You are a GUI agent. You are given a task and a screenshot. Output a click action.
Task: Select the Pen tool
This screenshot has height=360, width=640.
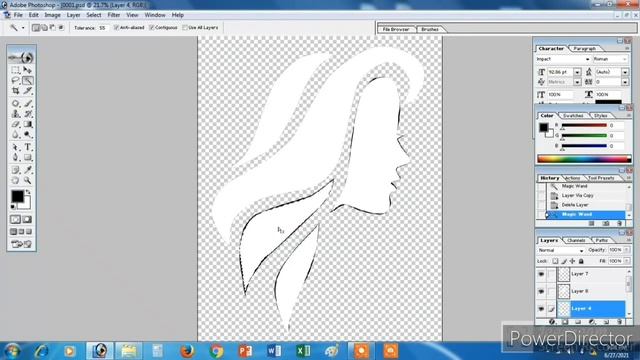[x=16, y=158]
